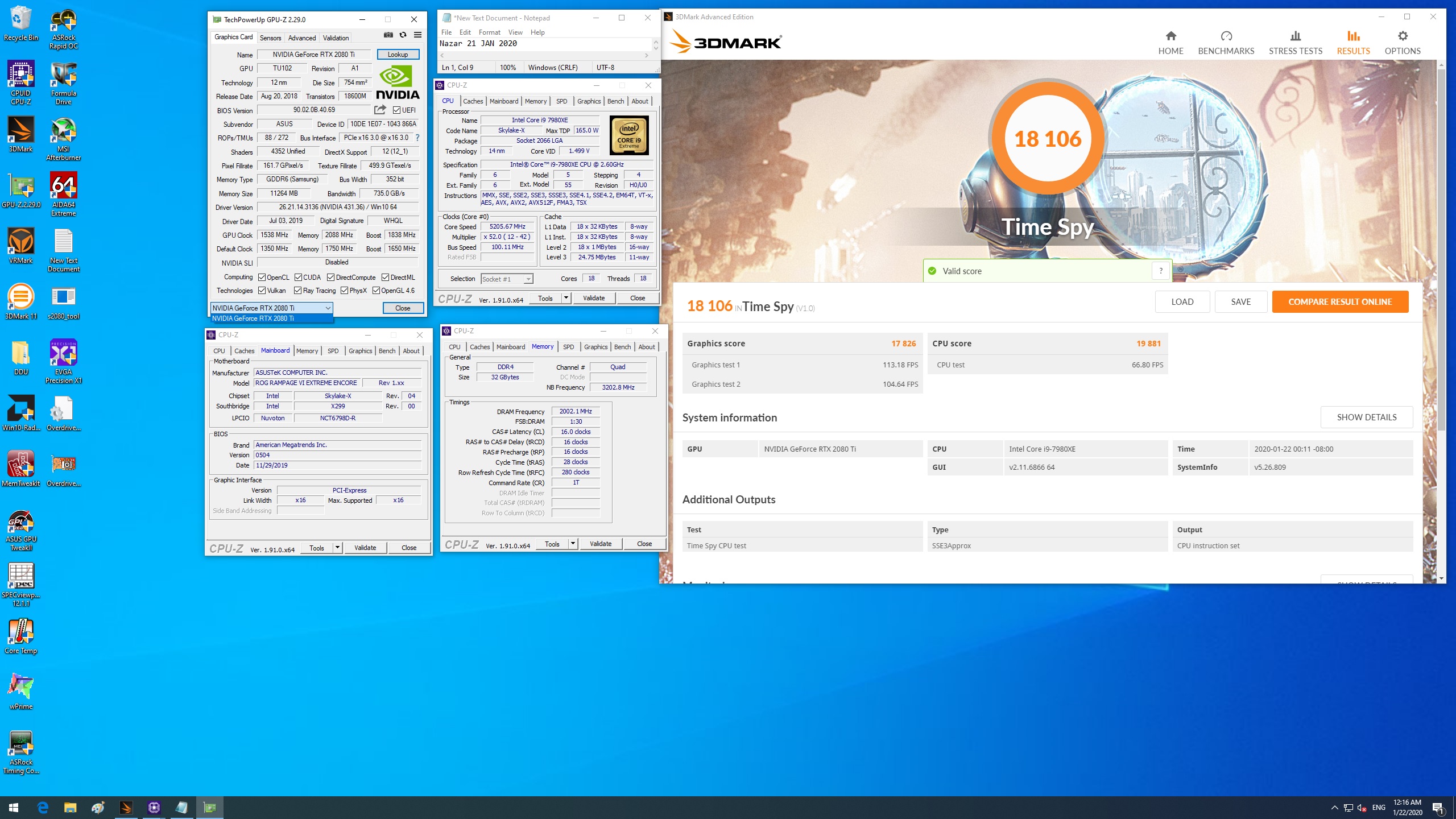Screen dimensions: 1456x819
Task: Open 3DMark 11 desktop icon
Action: click(x=21, y=301)
